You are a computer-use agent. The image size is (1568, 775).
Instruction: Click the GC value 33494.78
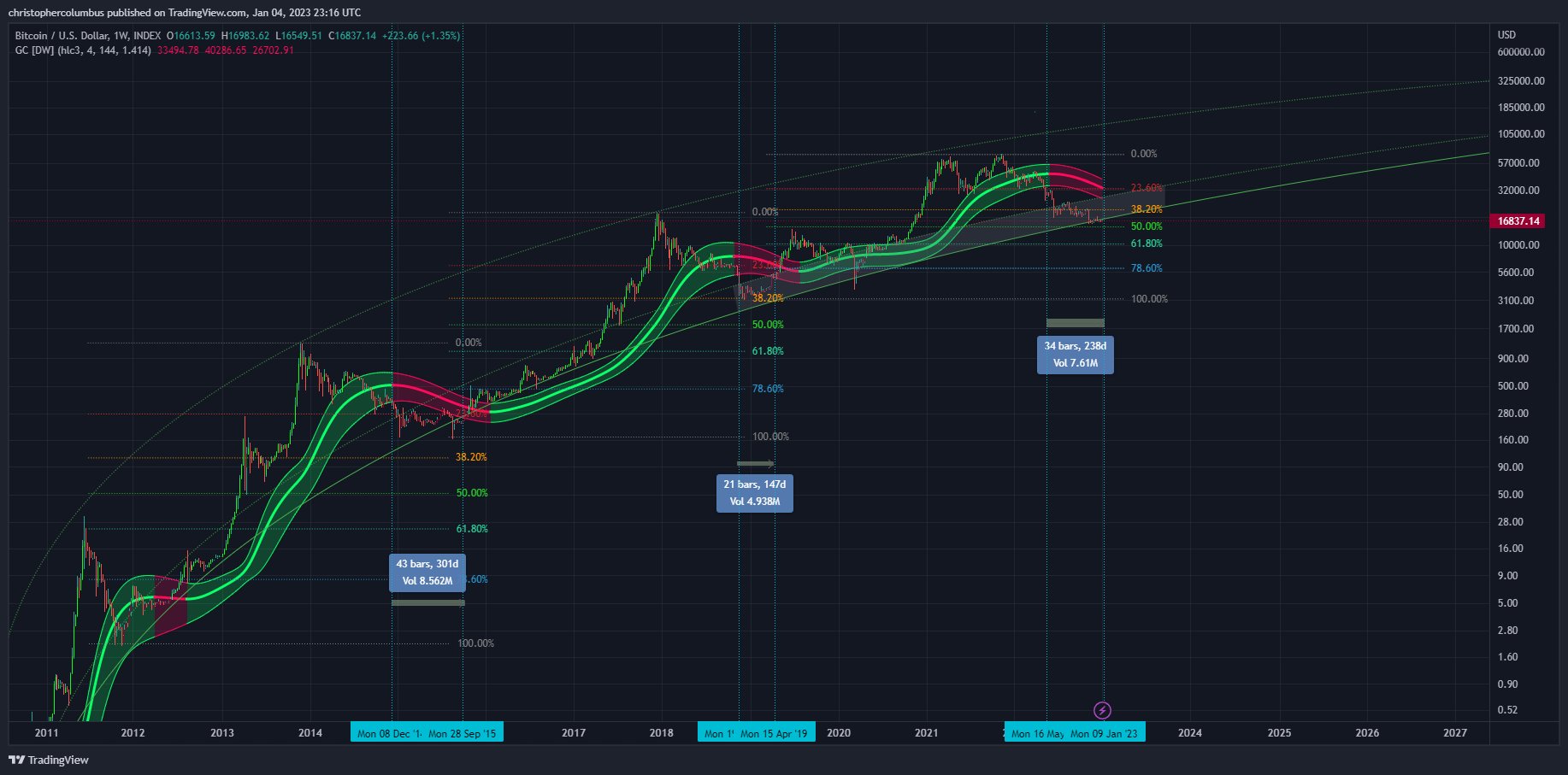click(178, 50)
